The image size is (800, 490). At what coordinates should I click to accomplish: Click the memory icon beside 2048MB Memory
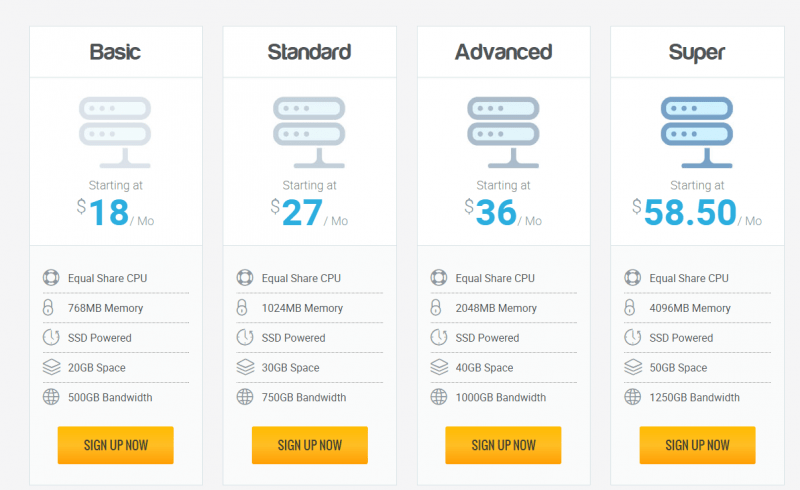click(436, 307)
